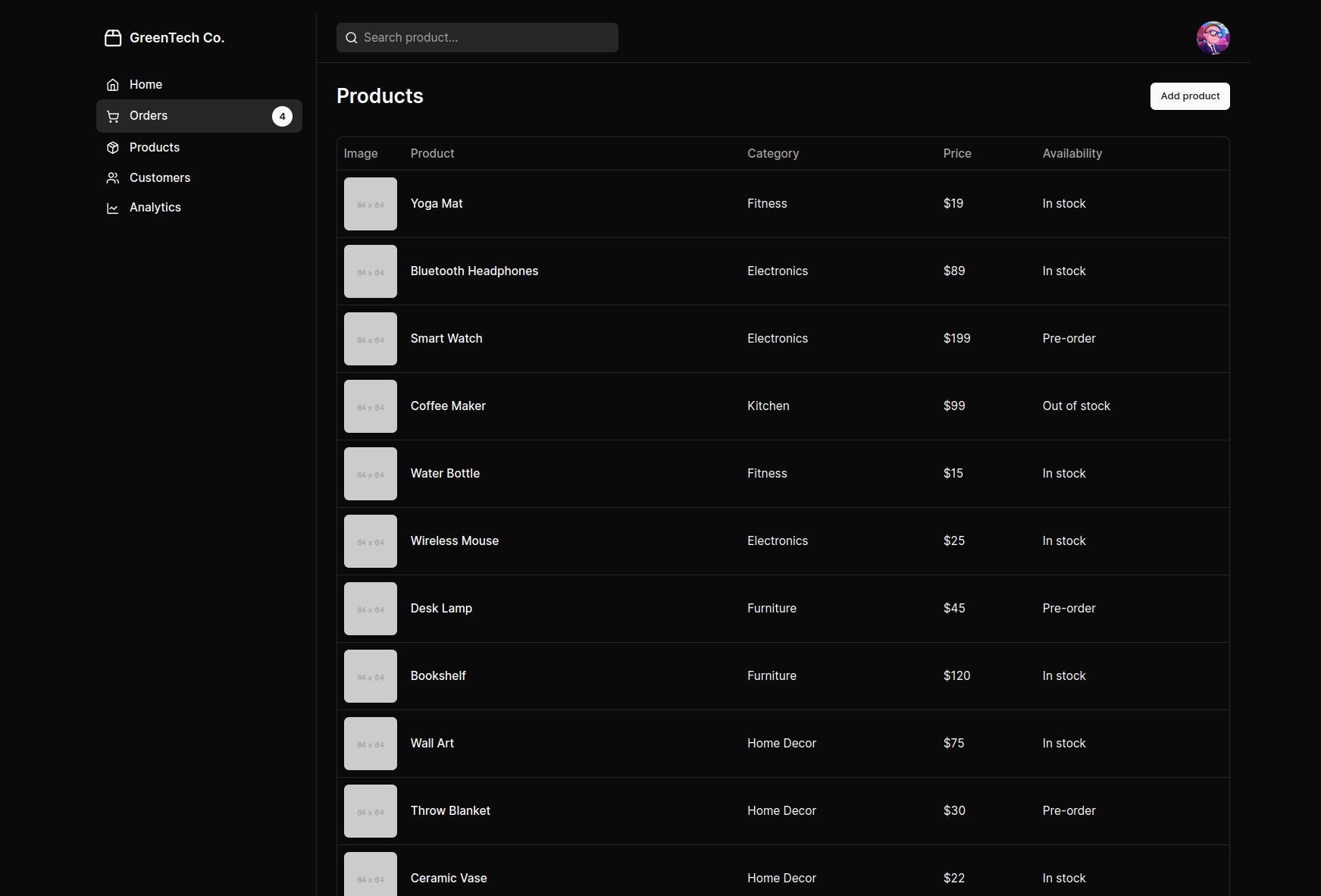
Task: Select the Wireless Mouse product name
Action: point(455,541)
